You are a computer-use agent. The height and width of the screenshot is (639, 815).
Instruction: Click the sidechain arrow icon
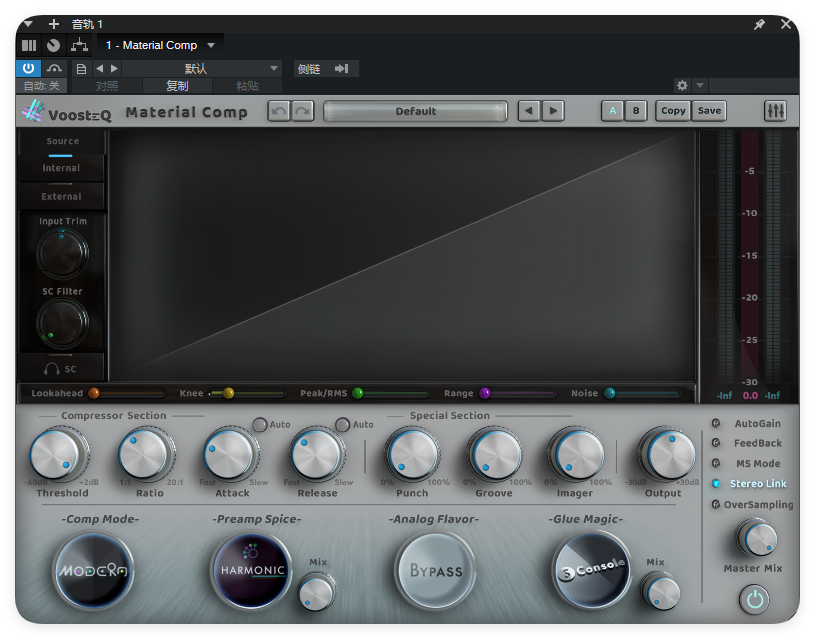pyautogui.click(x=341, y=69)
